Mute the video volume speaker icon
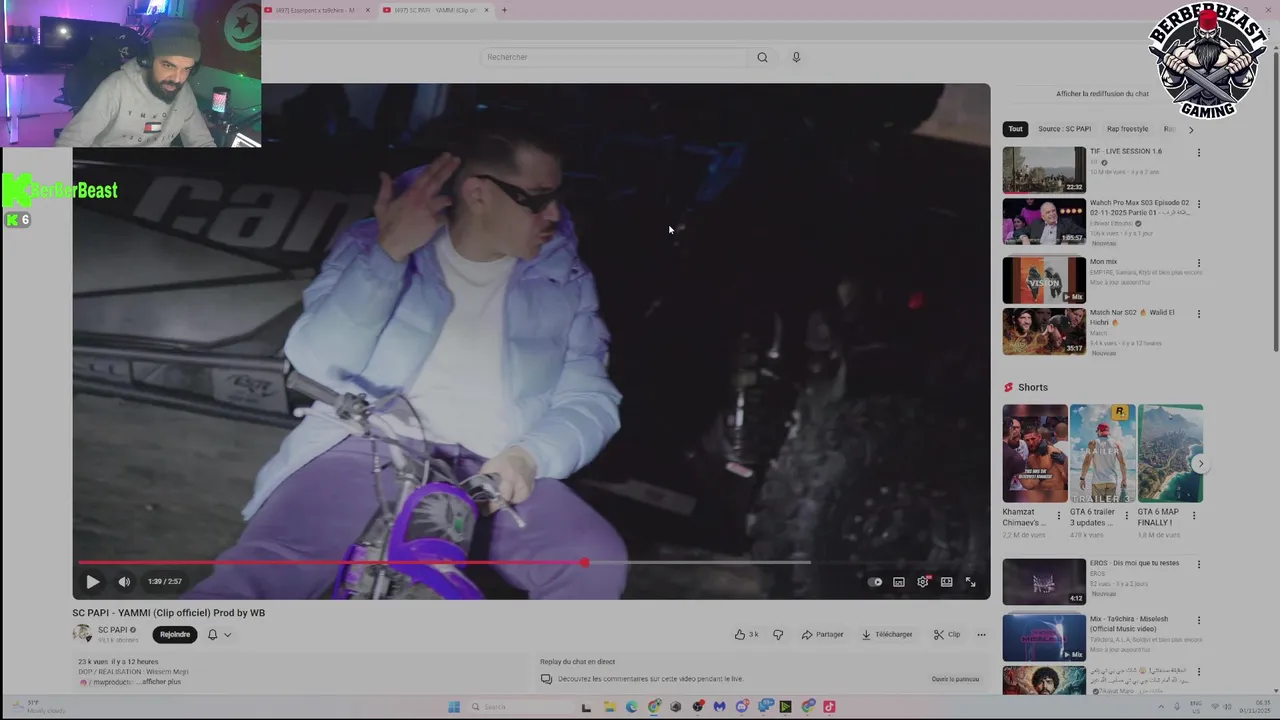This screenshot has width=1280, height=720. pos(124,582)
